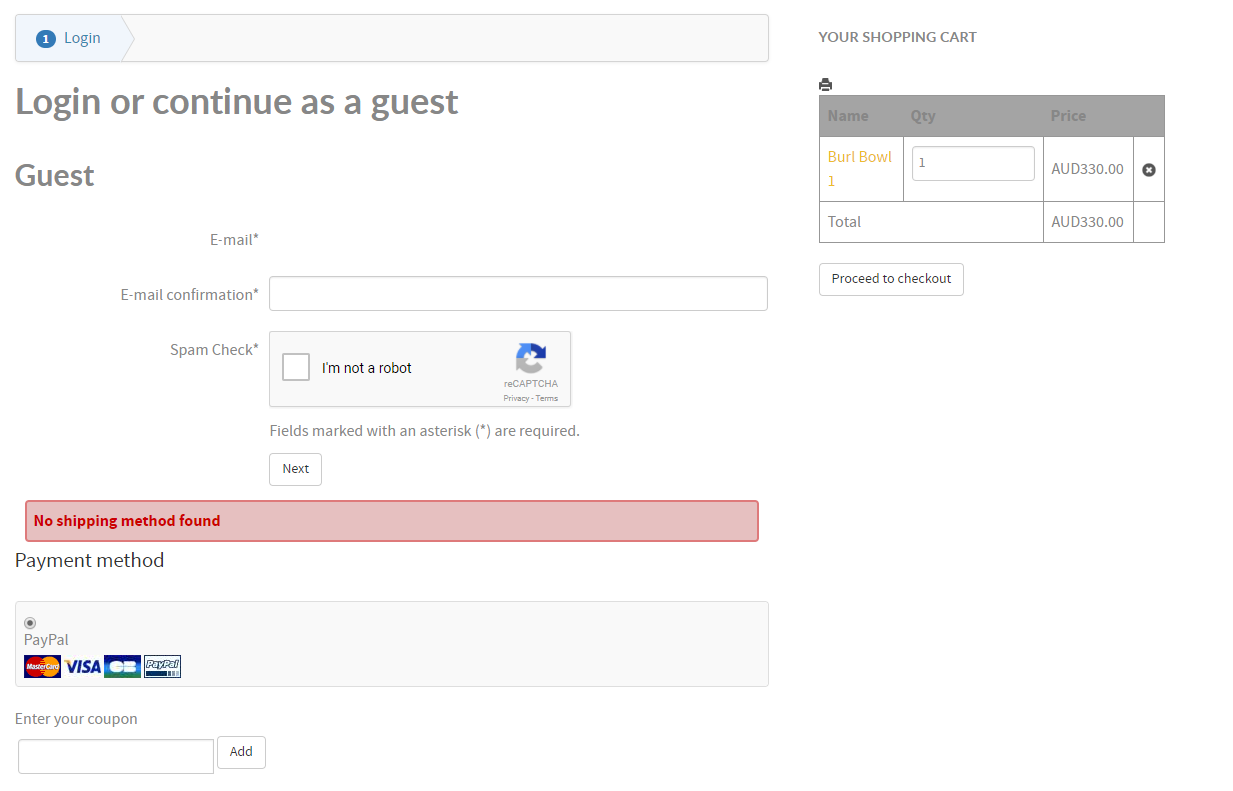Open the reCAPTCHA Terms link
Screen dimensions: 1233x791
pos(547,398)
